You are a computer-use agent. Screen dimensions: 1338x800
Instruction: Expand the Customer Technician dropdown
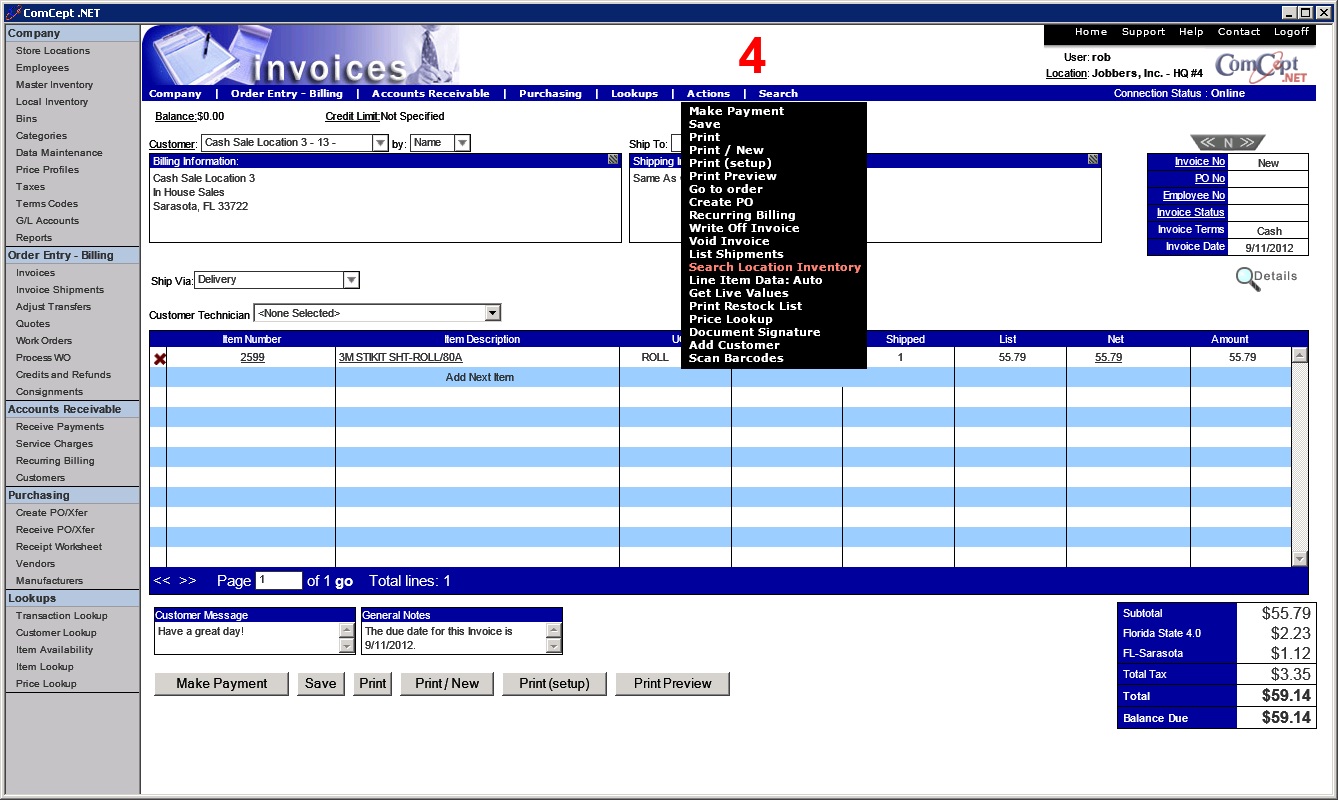[492, 313]
